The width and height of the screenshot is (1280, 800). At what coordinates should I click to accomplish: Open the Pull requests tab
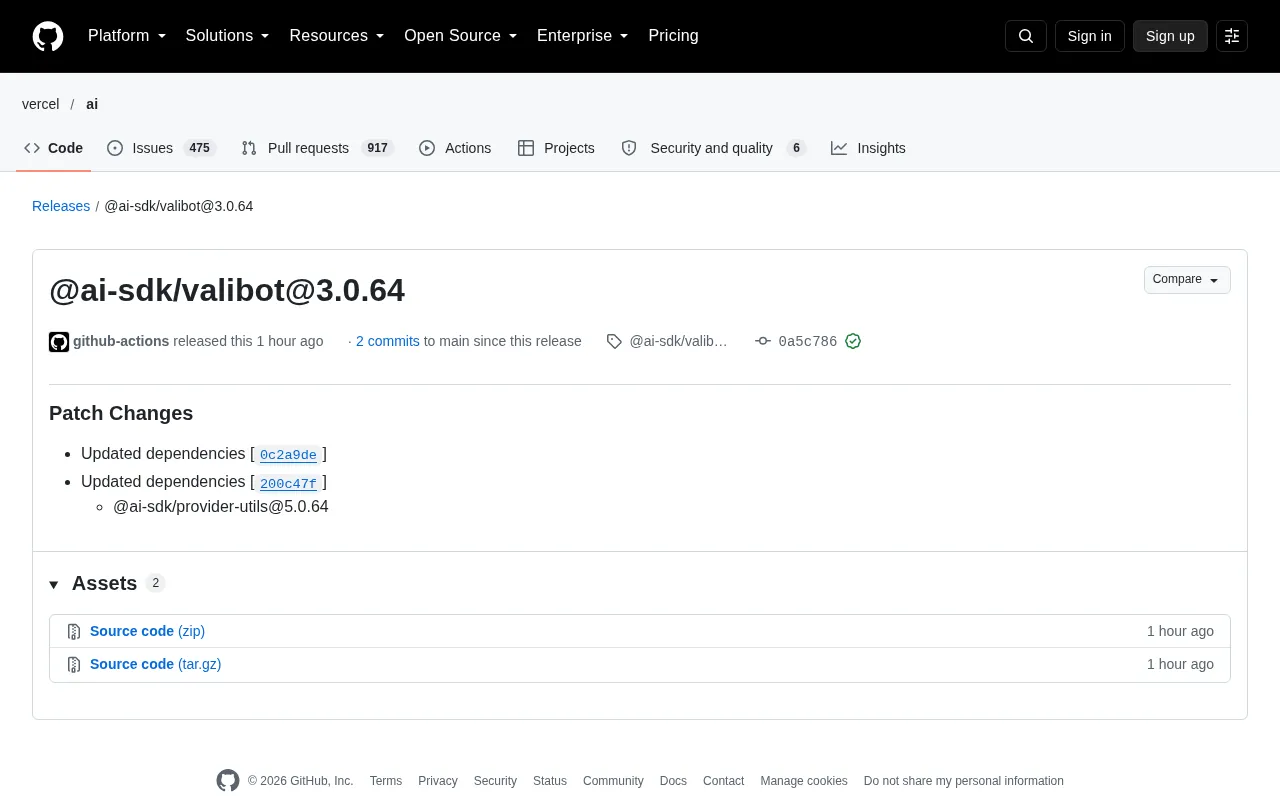coord(318,148)
